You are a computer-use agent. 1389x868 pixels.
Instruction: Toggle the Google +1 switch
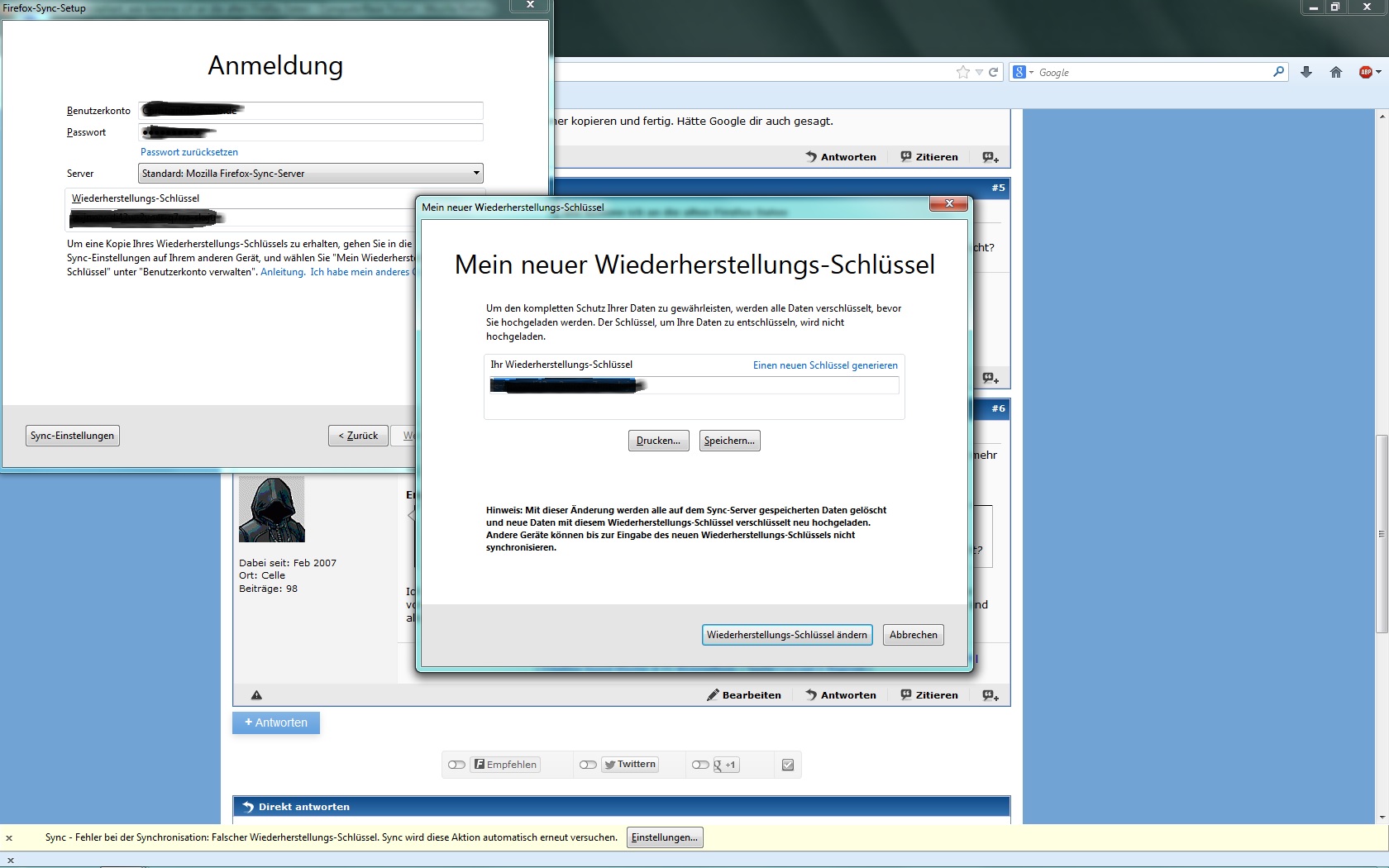click(700, 765)
